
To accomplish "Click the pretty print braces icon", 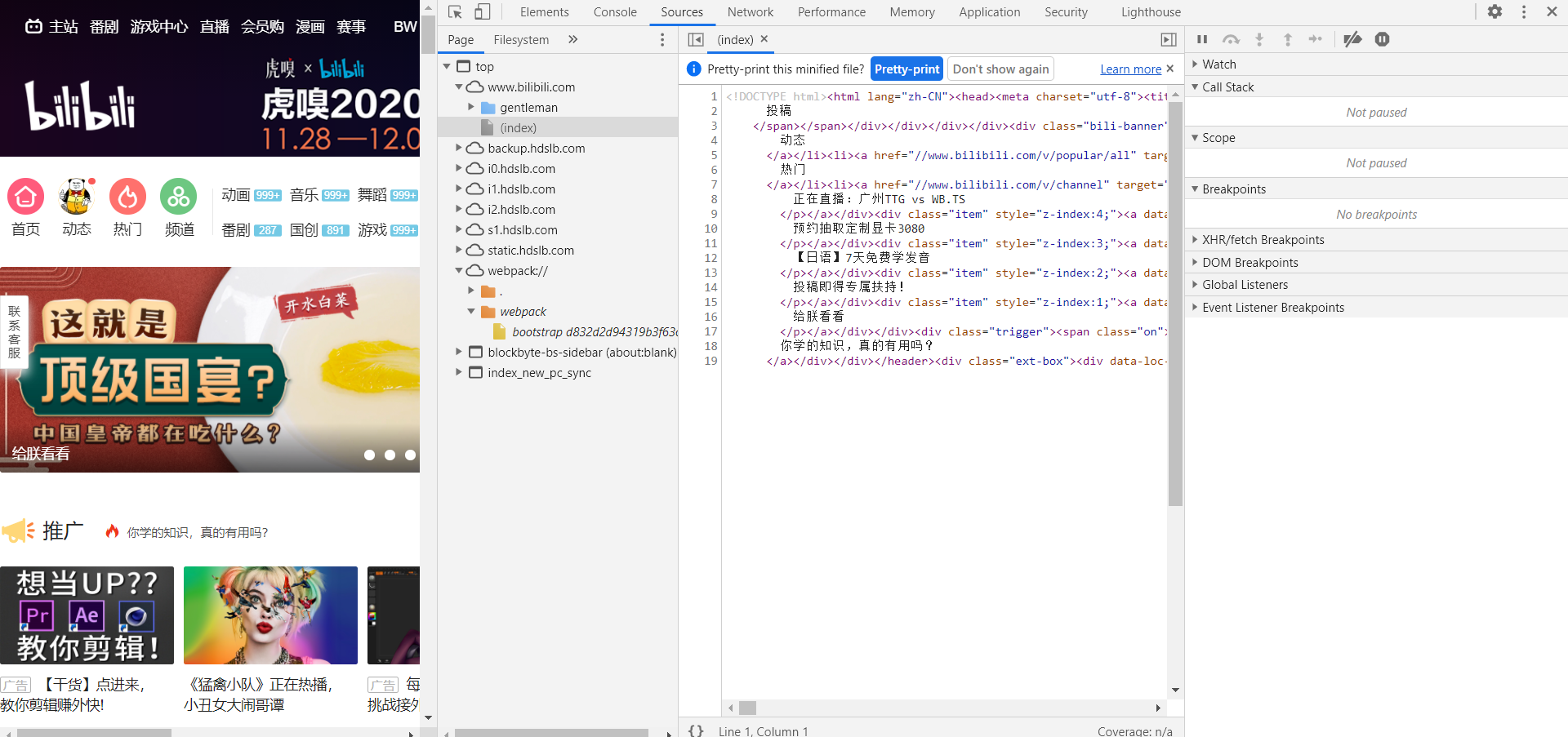I will [x=696, y=730].
